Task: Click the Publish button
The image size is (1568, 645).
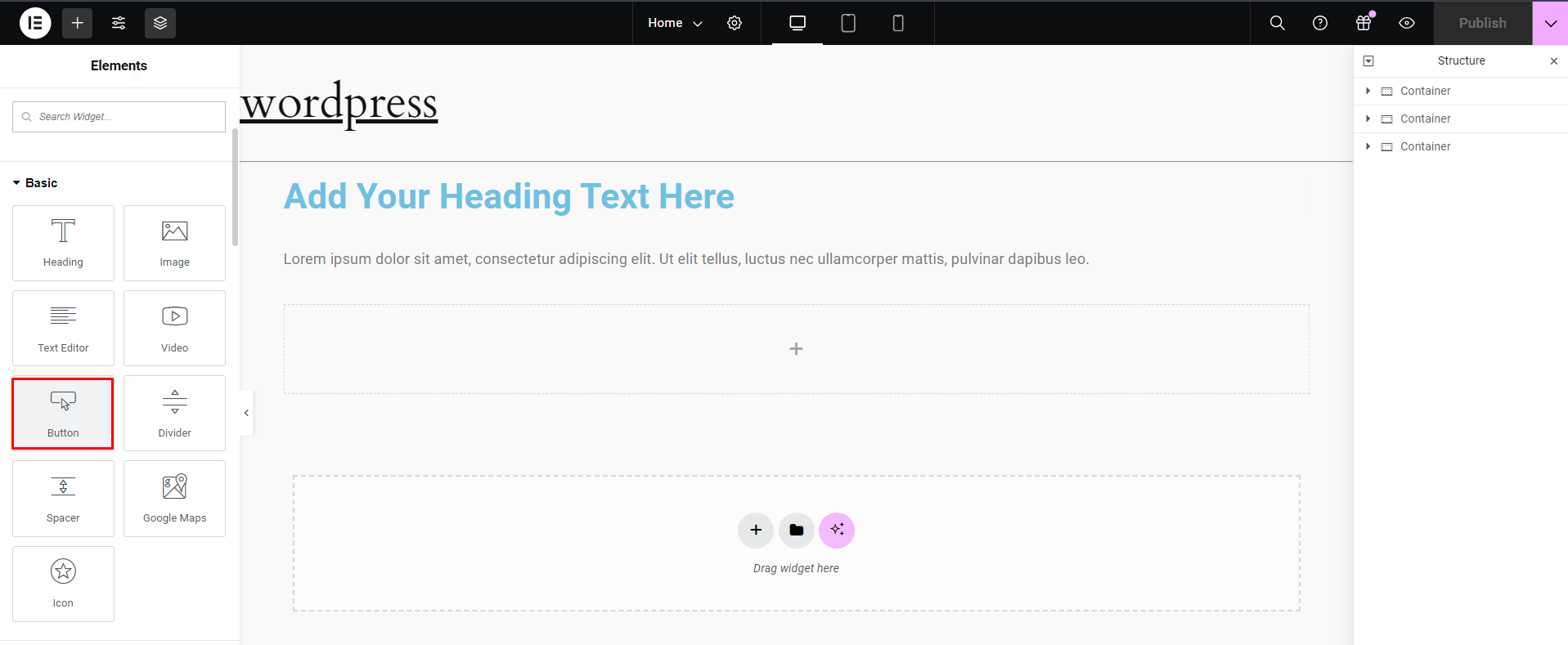Action: [x=1482, y=23]
